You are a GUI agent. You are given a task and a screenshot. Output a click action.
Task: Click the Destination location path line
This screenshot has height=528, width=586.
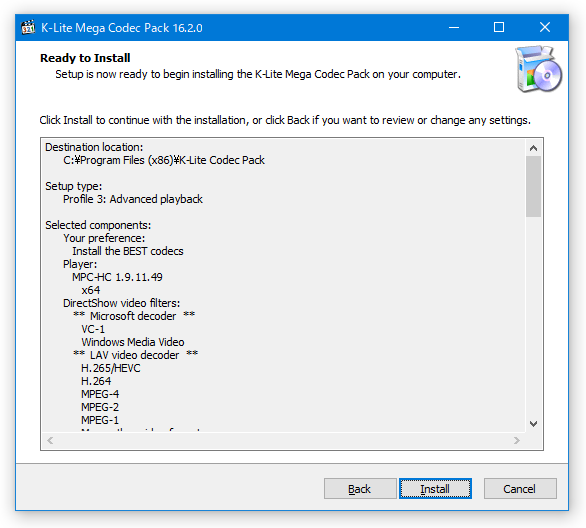point(164,160)
